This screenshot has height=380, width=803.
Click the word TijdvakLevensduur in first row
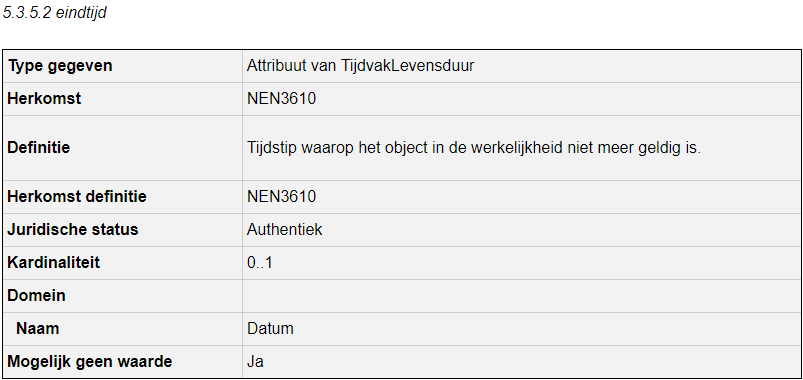[x=408, y=66]
